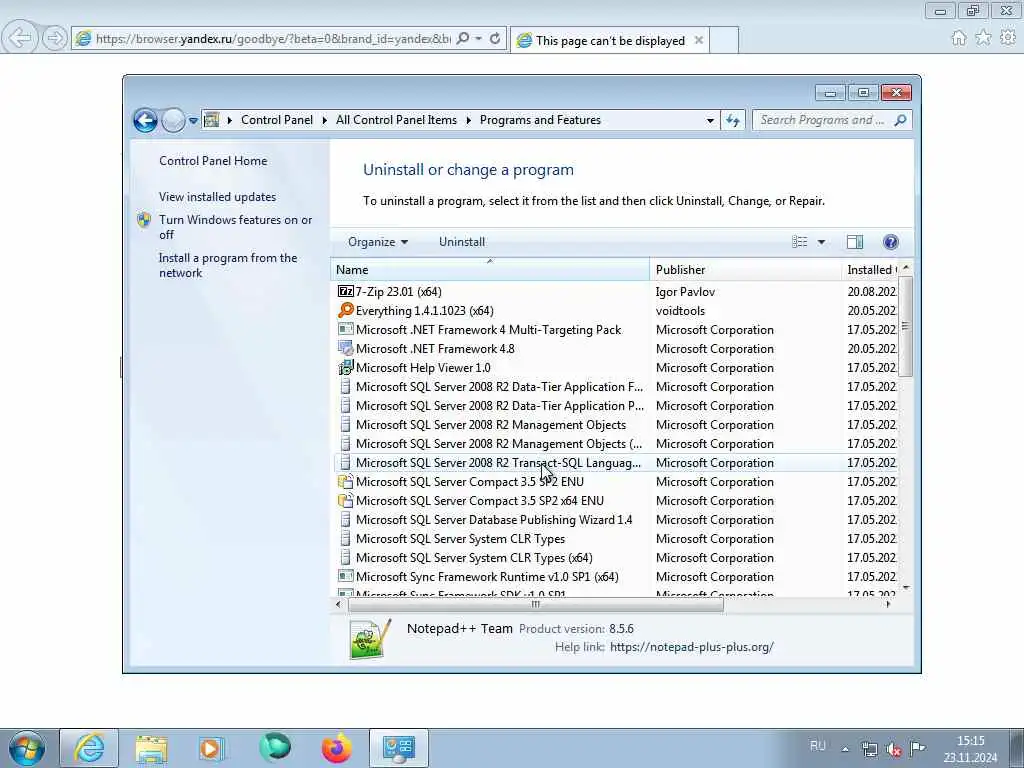Open notepad-plus-plus.org help link

(x=692, y=647)
